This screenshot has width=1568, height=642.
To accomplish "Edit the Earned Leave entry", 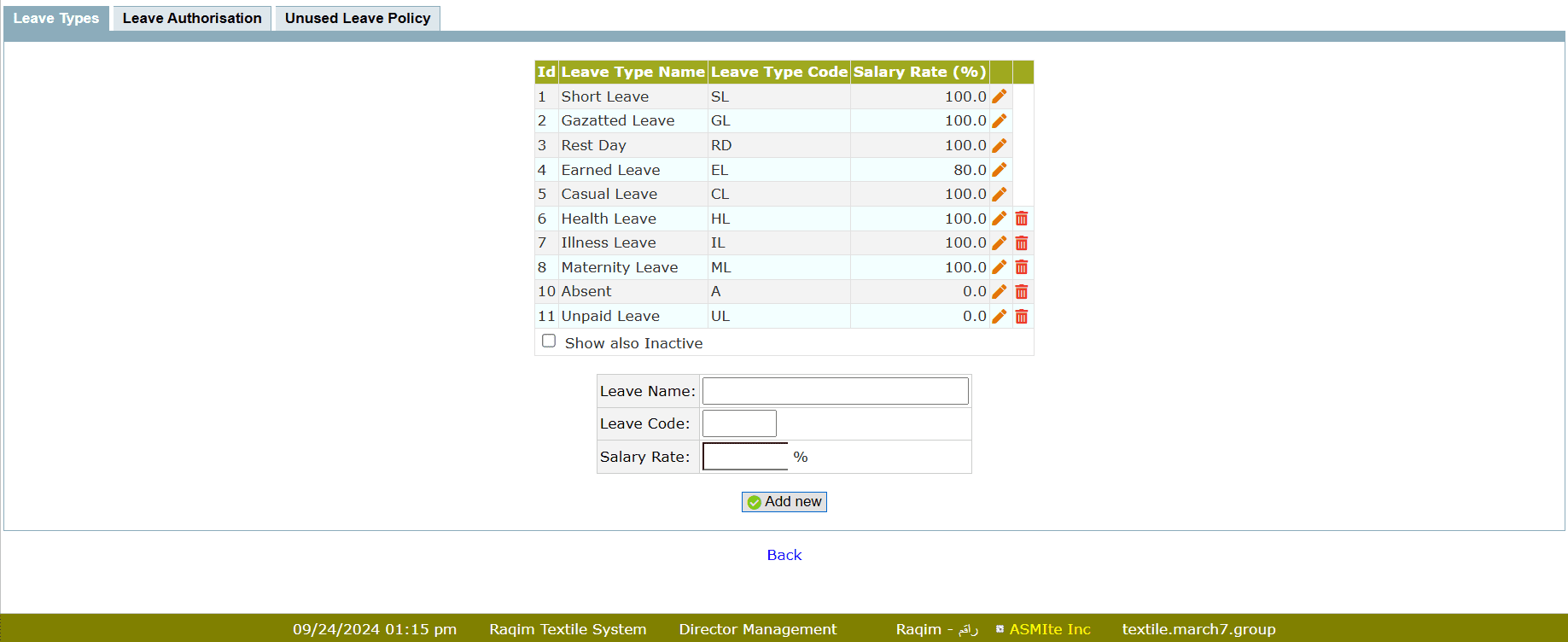I will [999, 170].
